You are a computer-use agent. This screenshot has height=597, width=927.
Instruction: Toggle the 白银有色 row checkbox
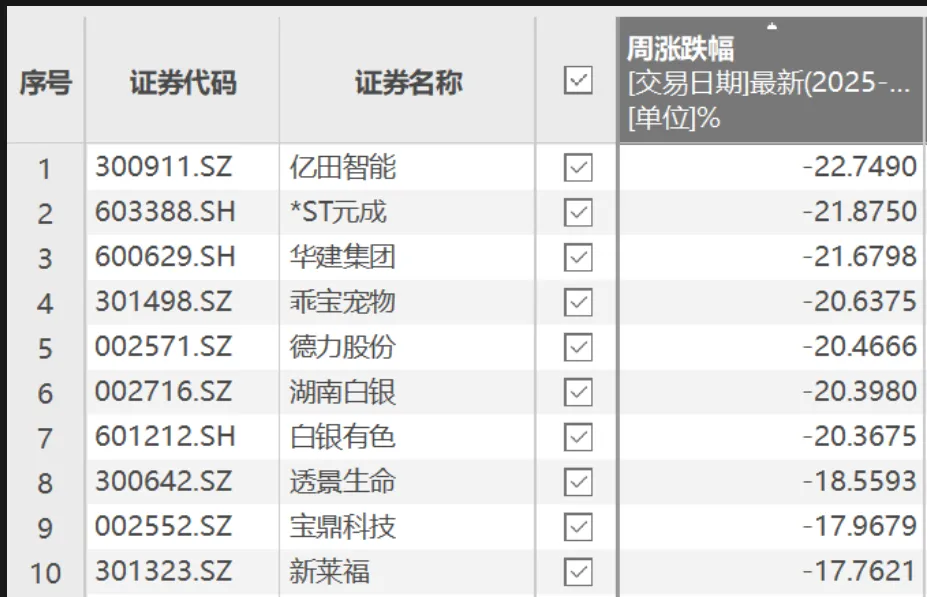pyautogui.click(x=576, y=437)
